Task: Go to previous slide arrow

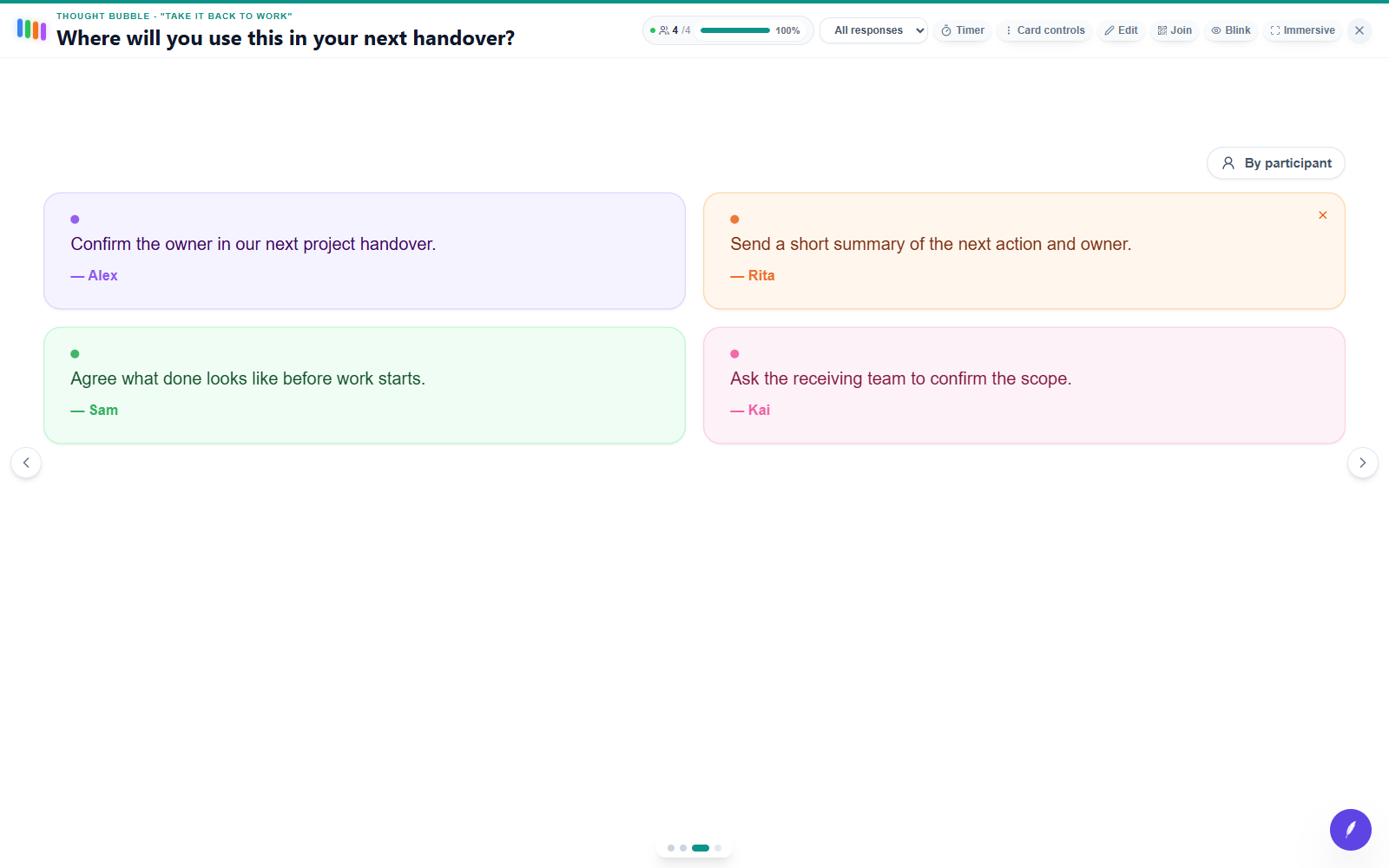Action: click(x=26, y=463)
